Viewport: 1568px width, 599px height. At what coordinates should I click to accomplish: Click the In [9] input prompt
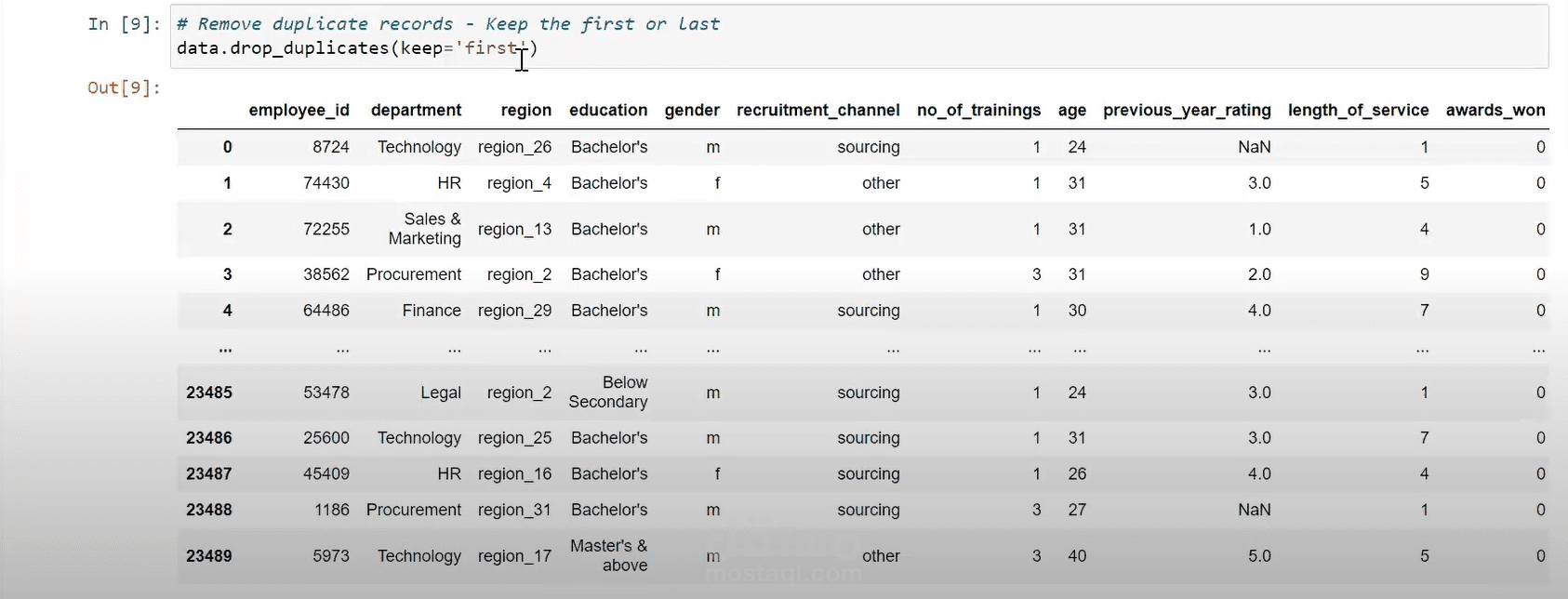125,24
